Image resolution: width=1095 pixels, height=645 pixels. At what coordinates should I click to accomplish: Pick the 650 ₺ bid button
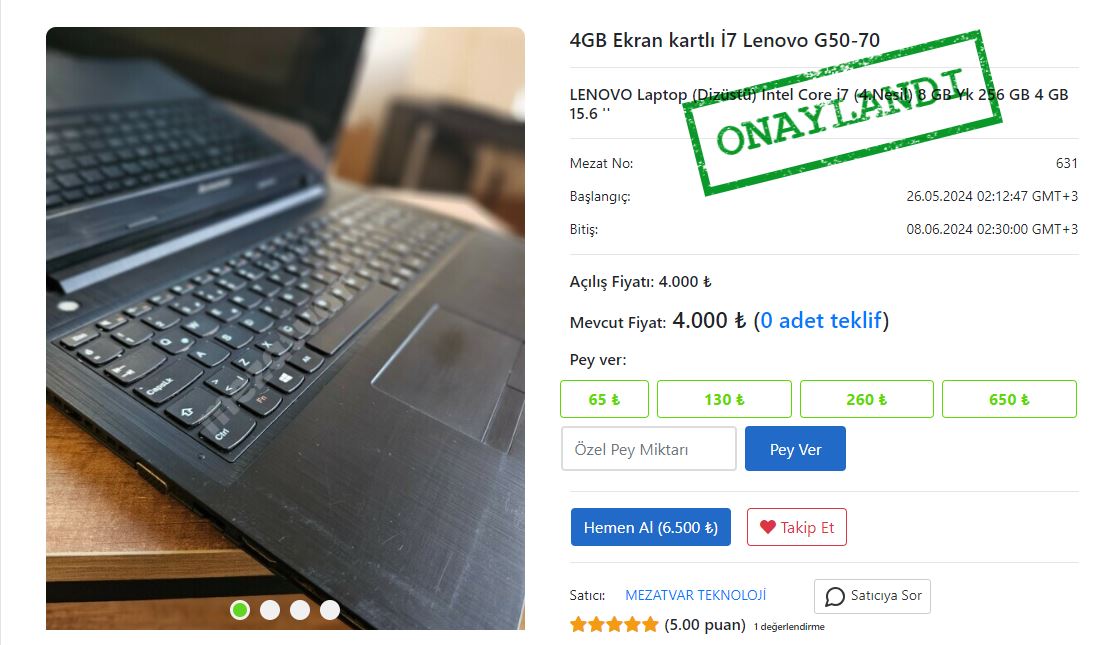pos(1009,399)
